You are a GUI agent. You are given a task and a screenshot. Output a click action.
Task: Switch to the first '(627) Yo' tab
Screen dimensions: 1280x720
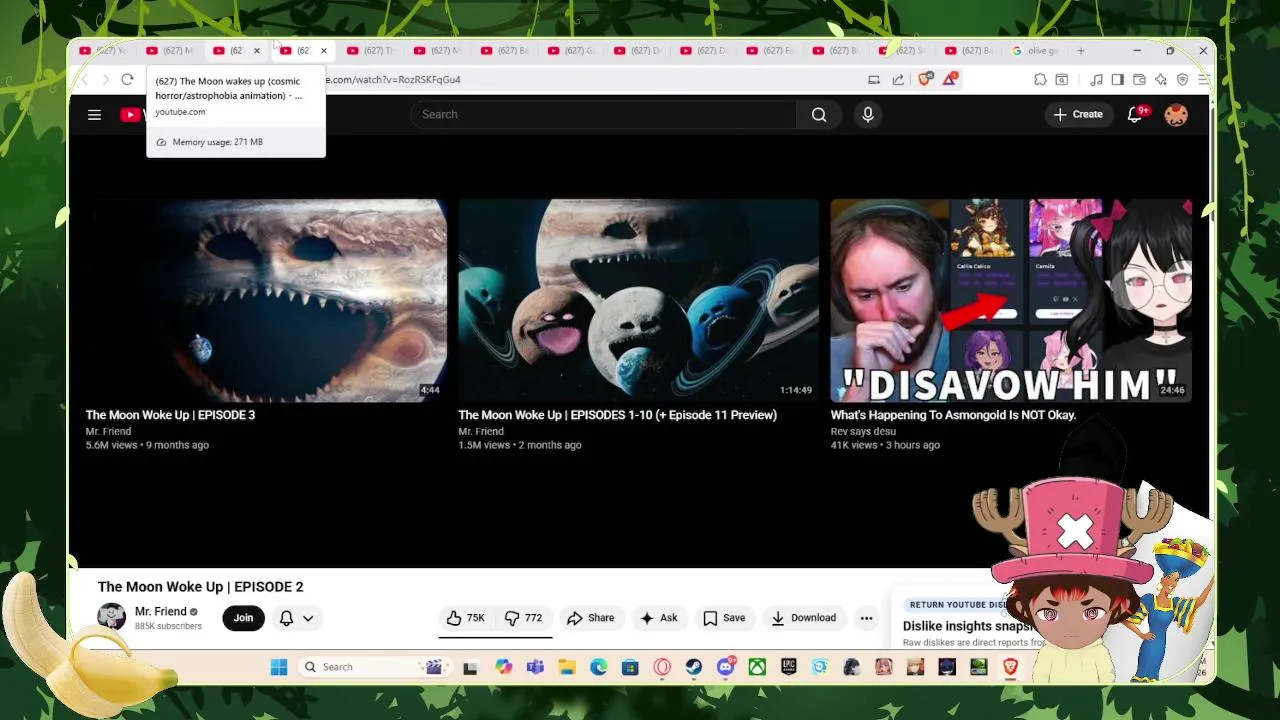tap(104, 50)
